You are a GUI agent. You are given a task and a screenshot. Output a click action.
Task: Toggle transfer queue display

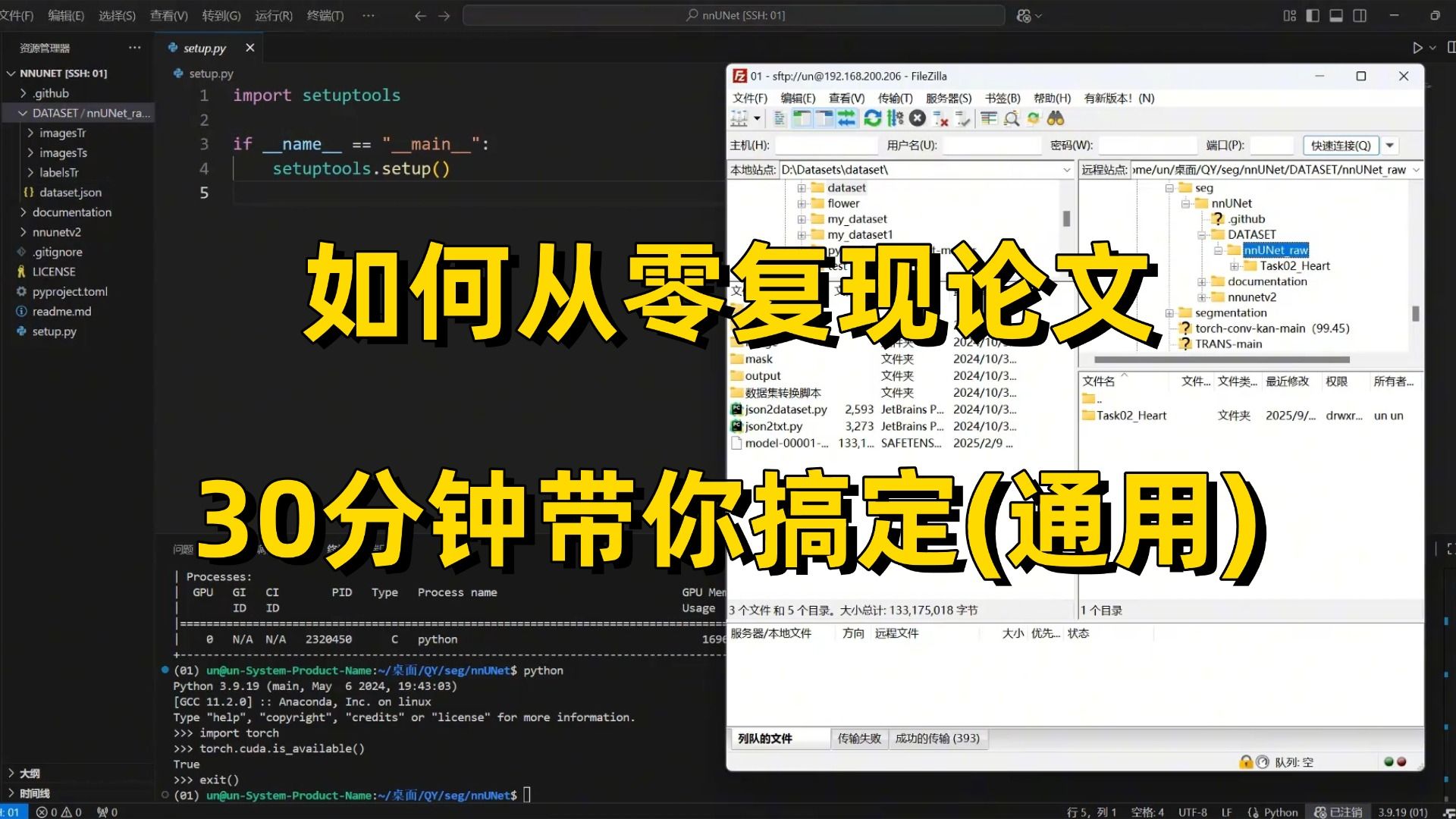pos(846,118)
